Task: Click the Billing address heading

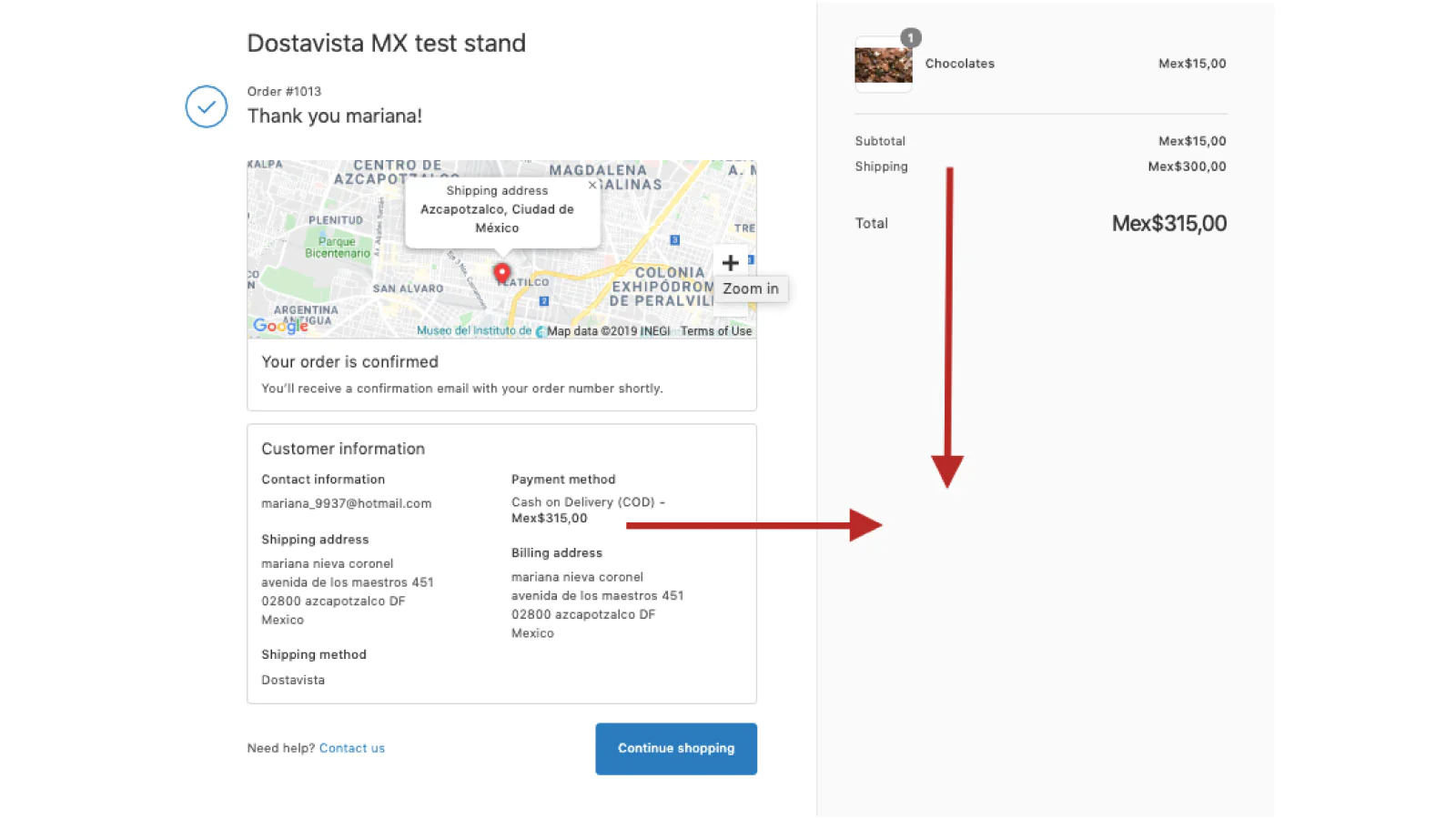Action: (x=557, y=553)
